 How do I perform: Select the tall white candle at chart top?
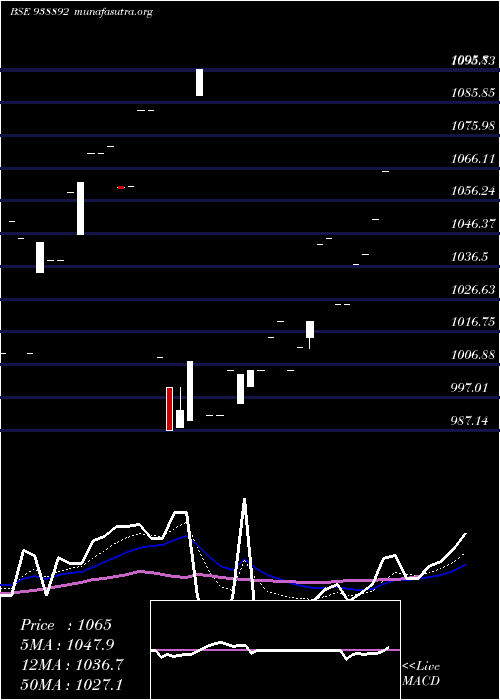pyautogui.click(x=199, y=82)
